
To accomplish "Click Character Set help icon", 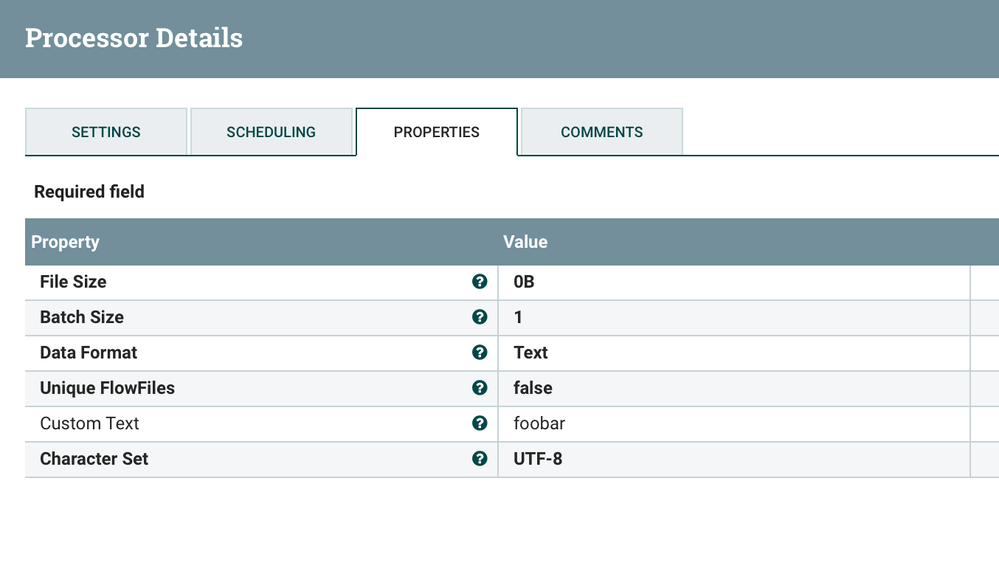I will (480, 459).
